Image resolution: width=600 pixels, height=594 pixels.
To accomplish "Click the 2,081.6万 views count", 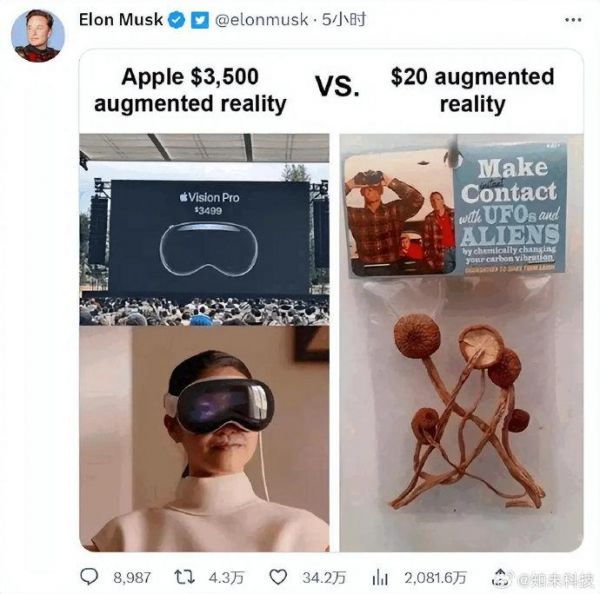I will click(x=435, y=578).
